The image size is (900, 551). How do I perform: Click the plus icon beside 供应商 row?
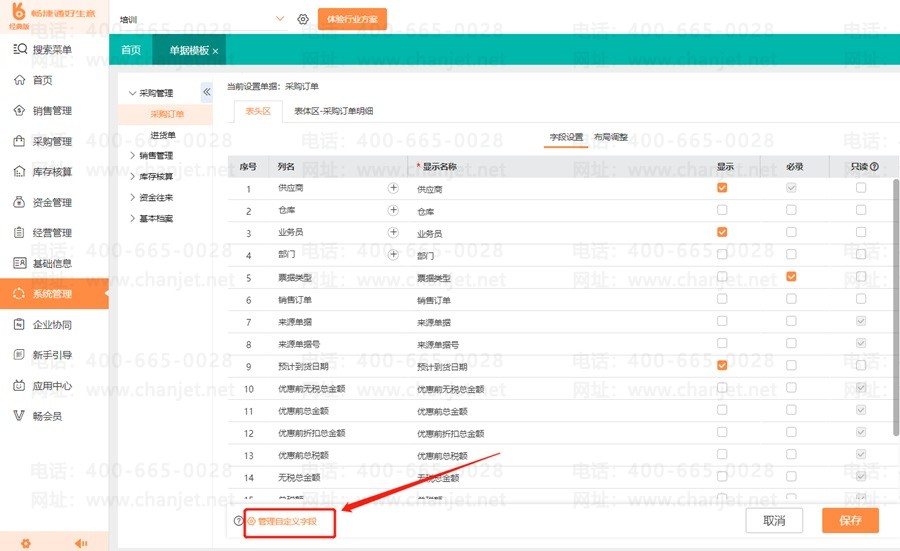pyautogui.click(x=393, y=188)
